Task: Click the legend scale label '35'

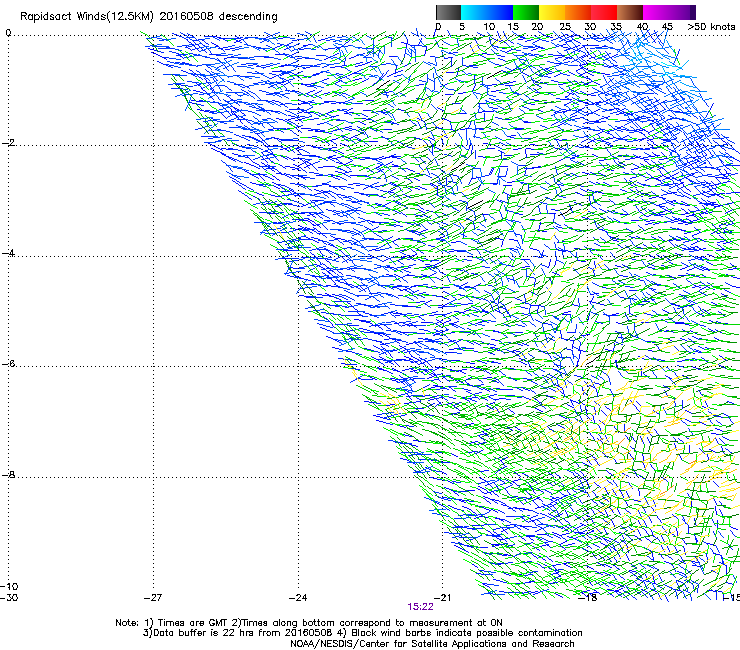Action: tap(616, 27)
